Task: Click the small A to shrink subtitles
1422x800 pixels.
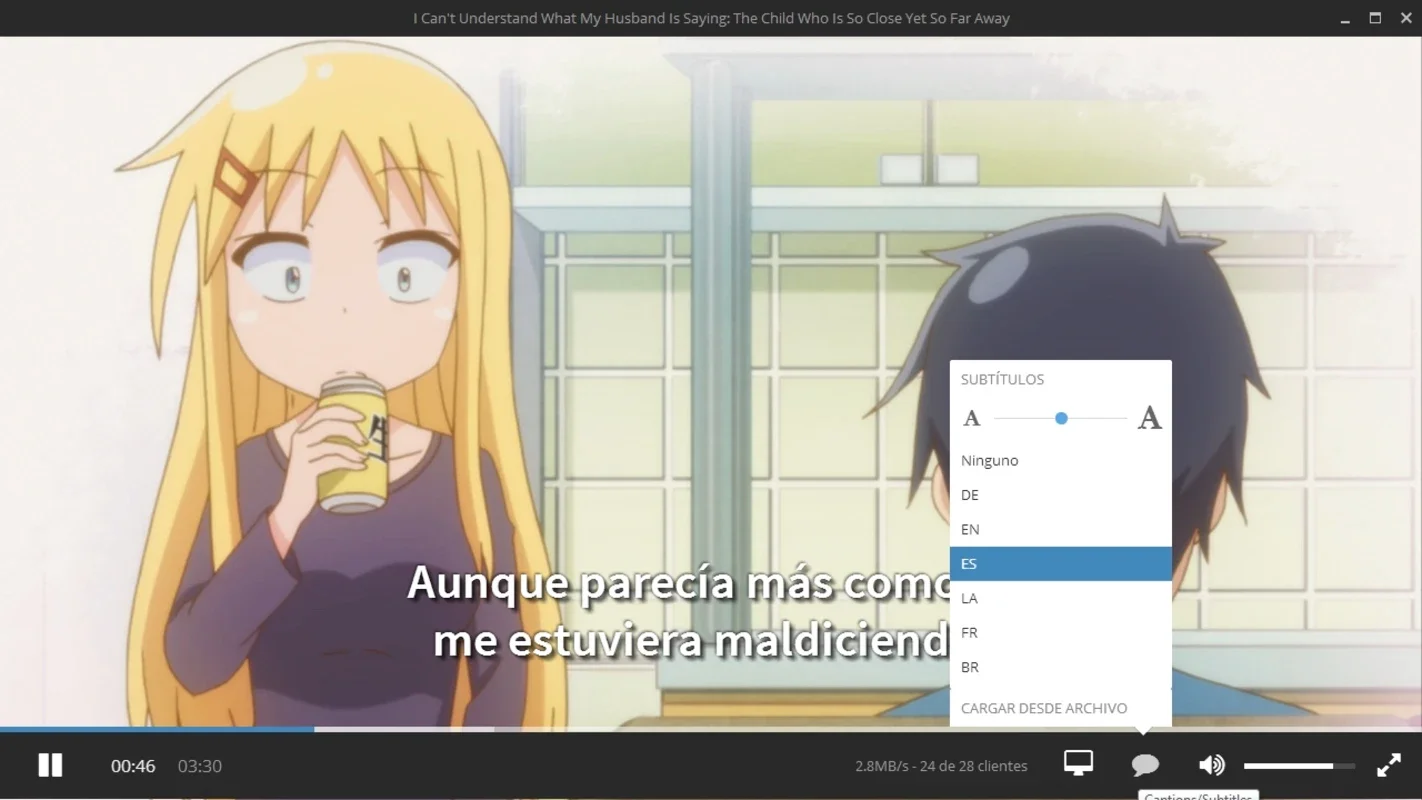Action: tap(971, 418)
